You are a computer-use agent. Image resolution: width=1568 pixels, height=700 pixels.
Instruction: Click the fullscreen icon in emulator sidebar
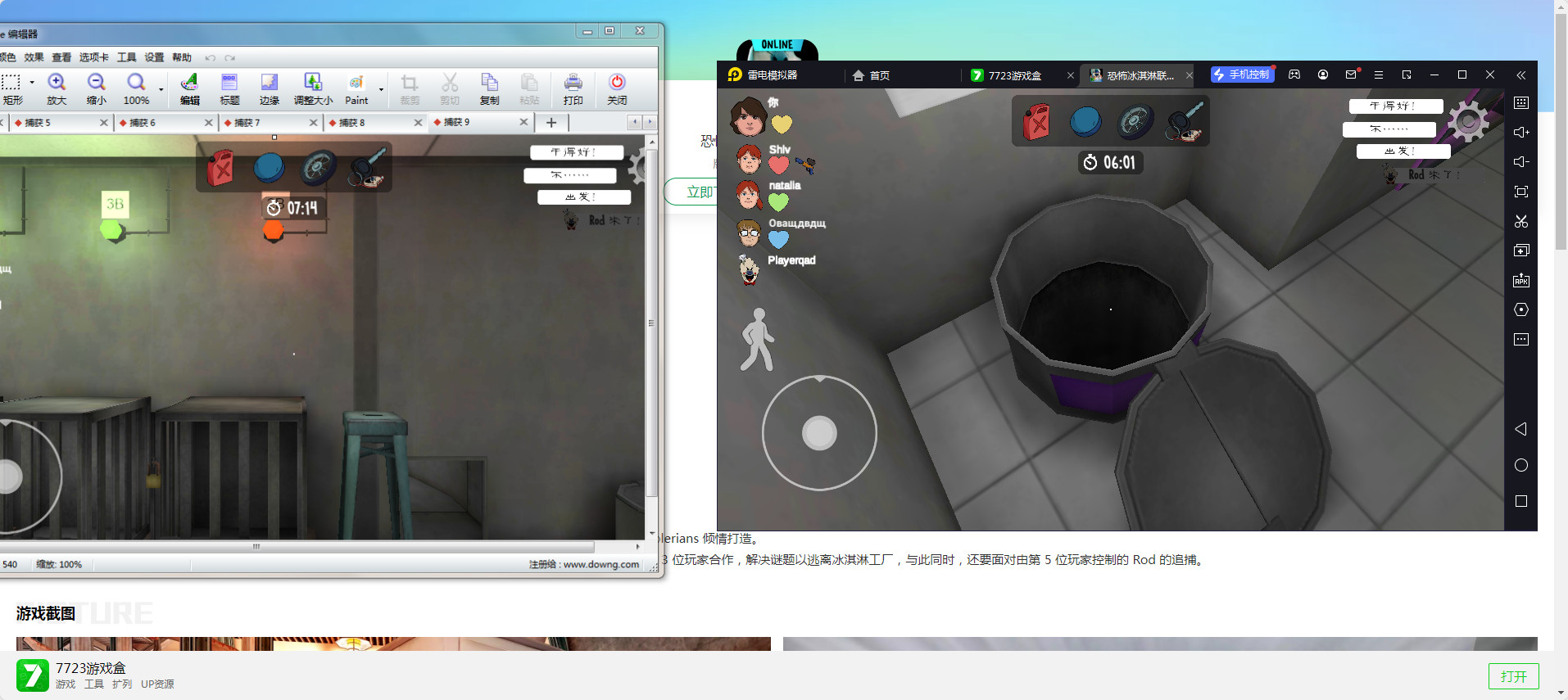click(1521, 192)
